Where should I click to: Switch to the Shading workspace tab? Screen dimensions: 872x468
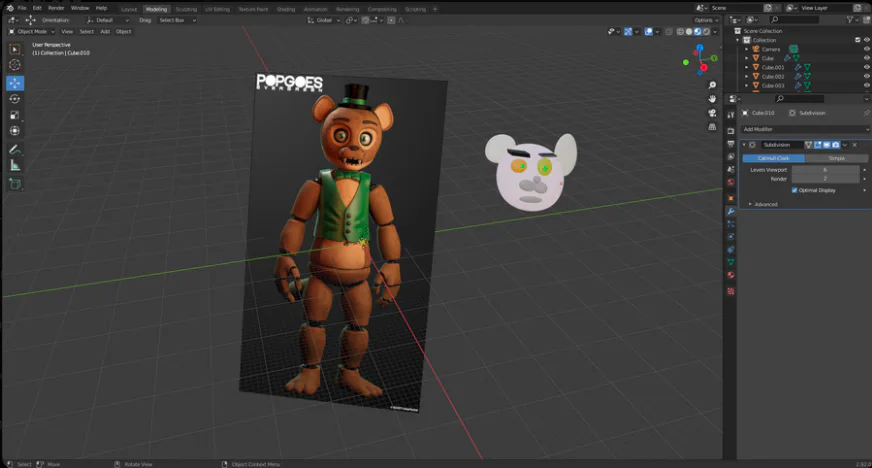tap(286, 9)
